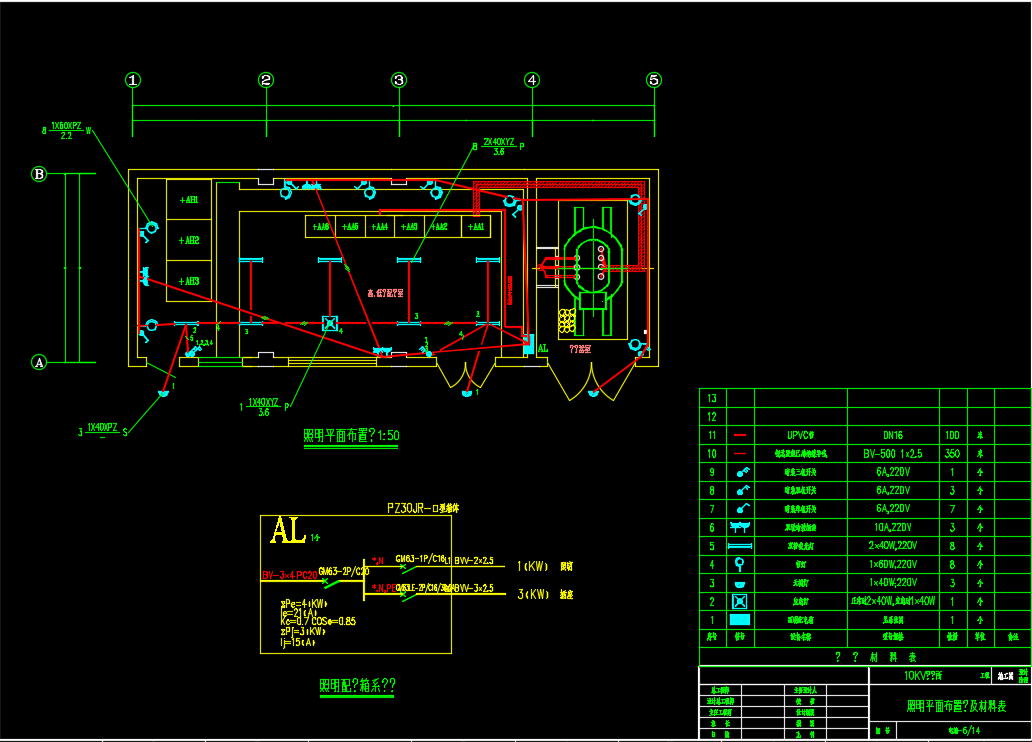Click the drawing number ending in 6/14

[964, 730]
